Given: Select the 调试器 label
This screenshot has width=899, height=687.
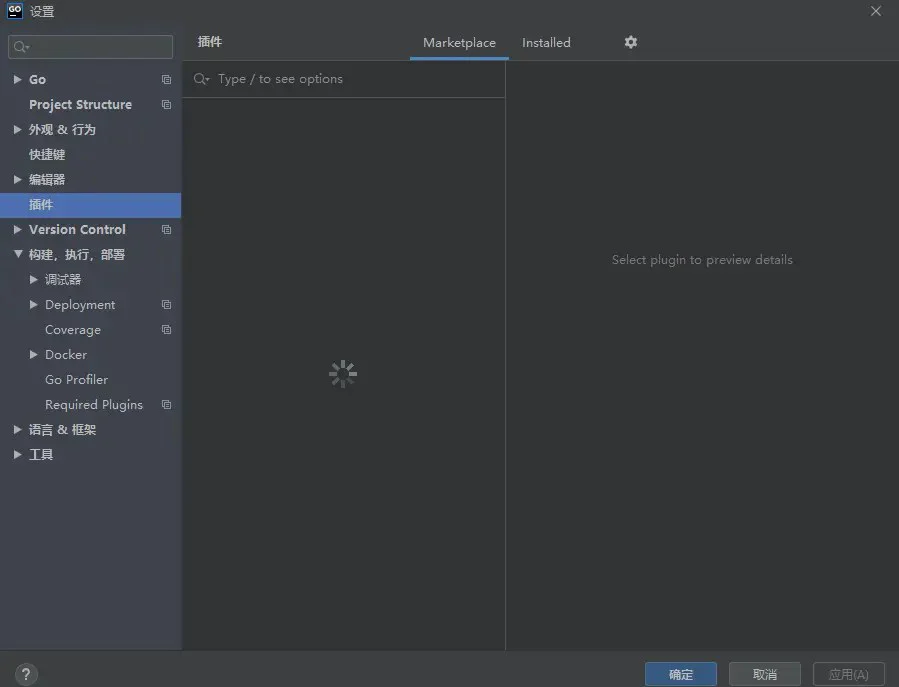Looking at the screenshot, I should coord(63,279).
